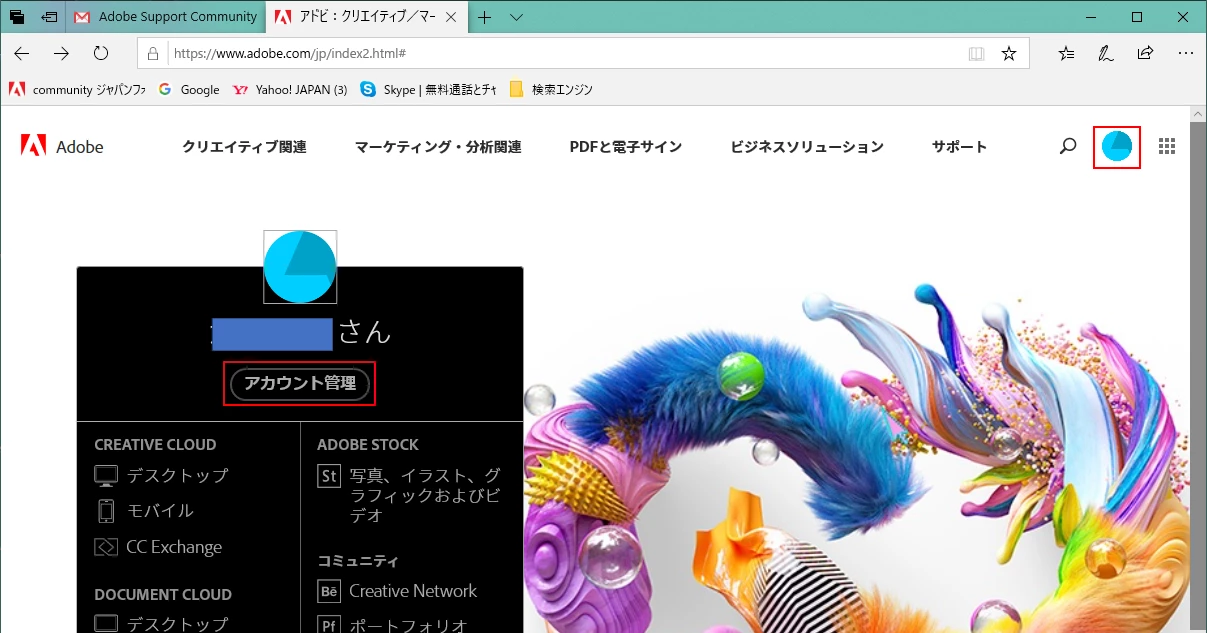Open Skype bookmark
The image size is (1207, 633).
428,89
